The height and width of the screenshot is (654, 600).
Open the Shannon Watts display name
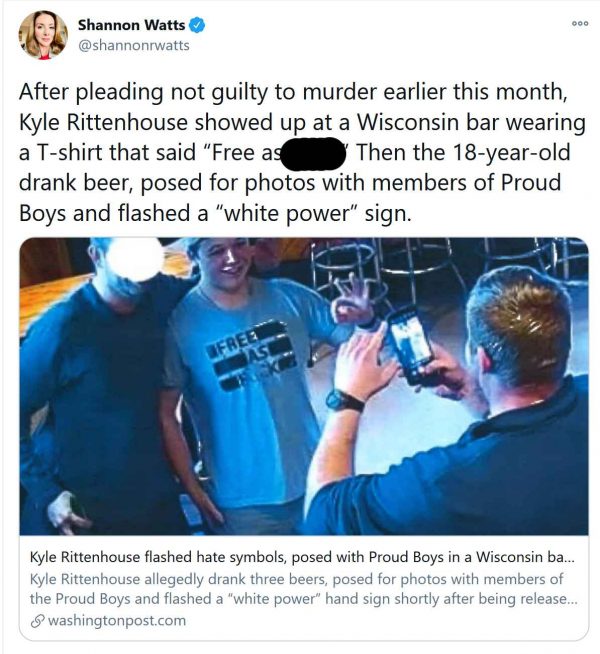(x=131, y=25)
